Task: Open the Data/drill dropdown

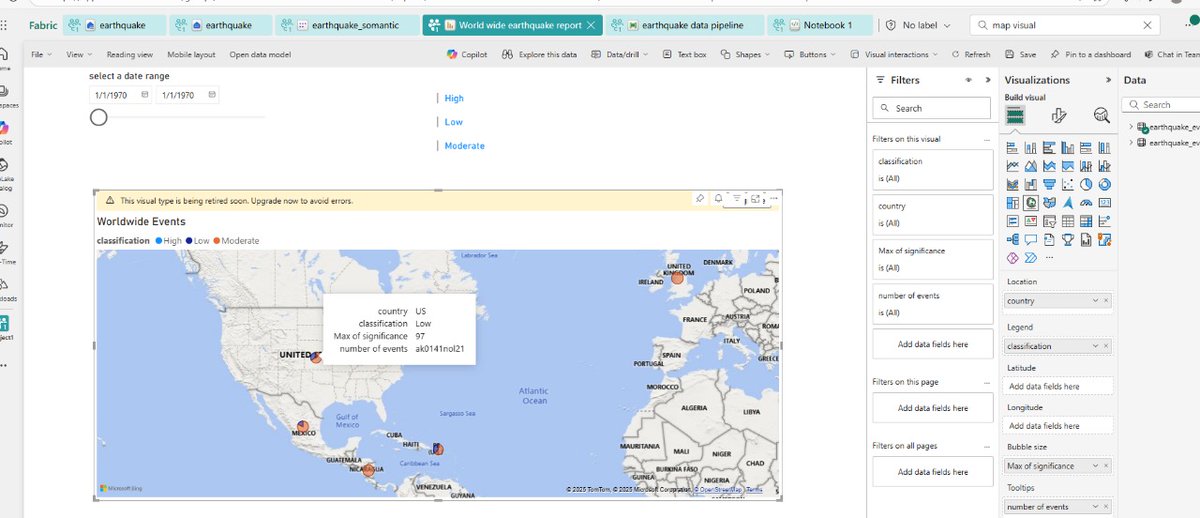Action: (x=620, y=55)
